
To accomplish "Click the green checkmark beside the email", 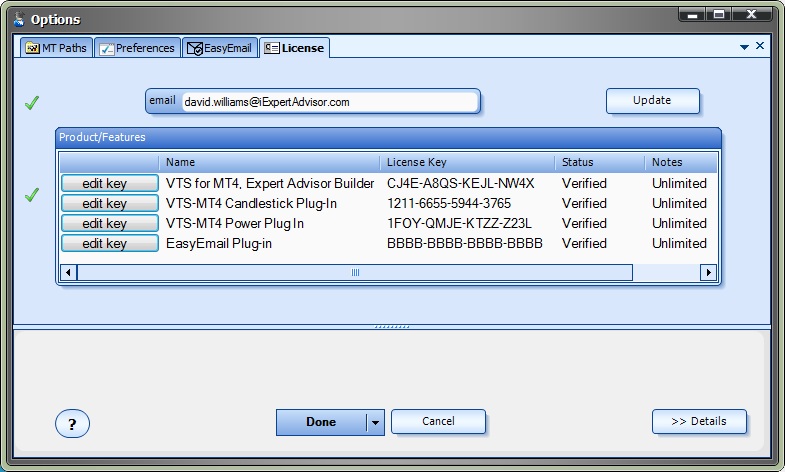I will pyautogui.click(x=32, y=103).
